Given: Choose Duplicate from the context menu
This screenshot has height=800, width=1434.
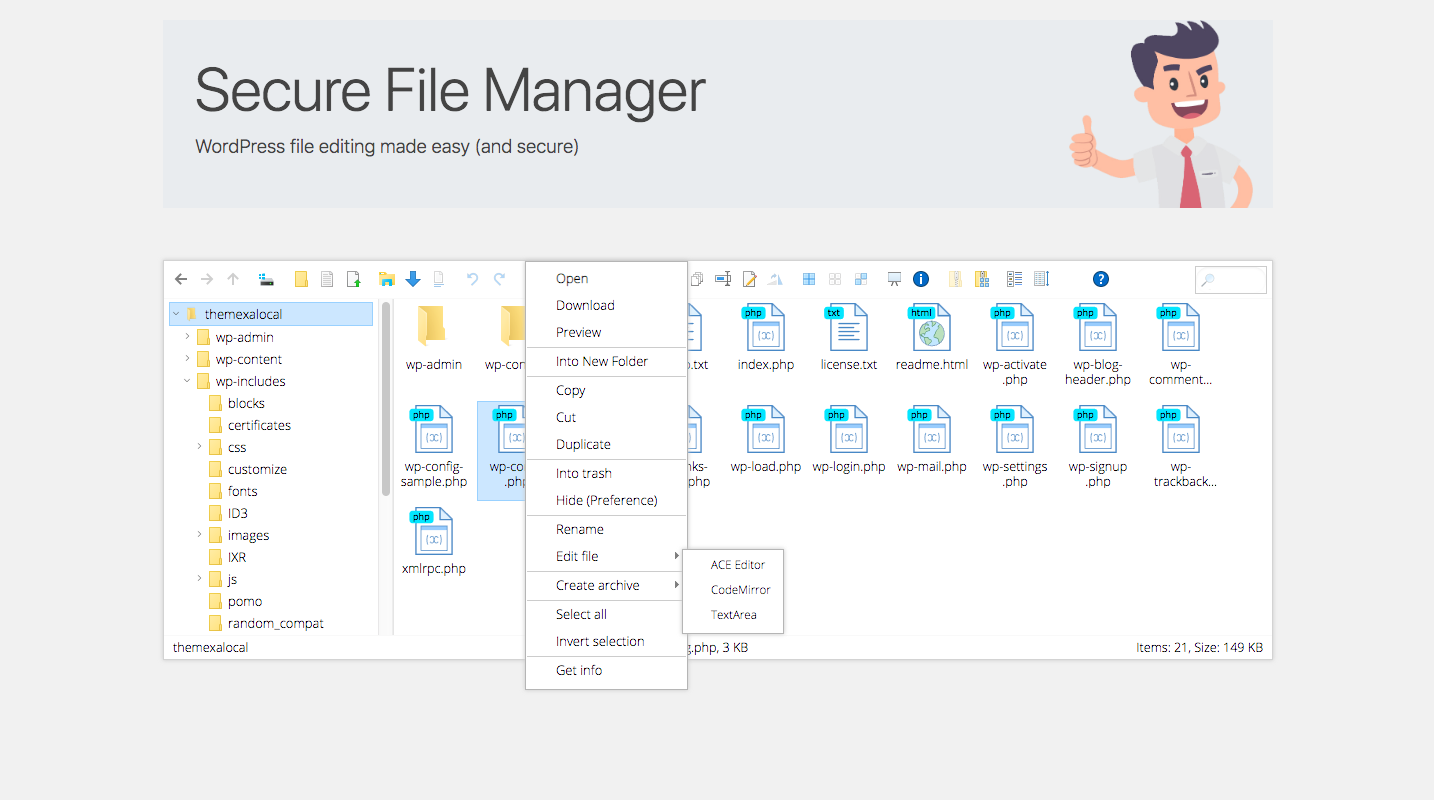Looking at the screenshot, I should click(606, 444).
